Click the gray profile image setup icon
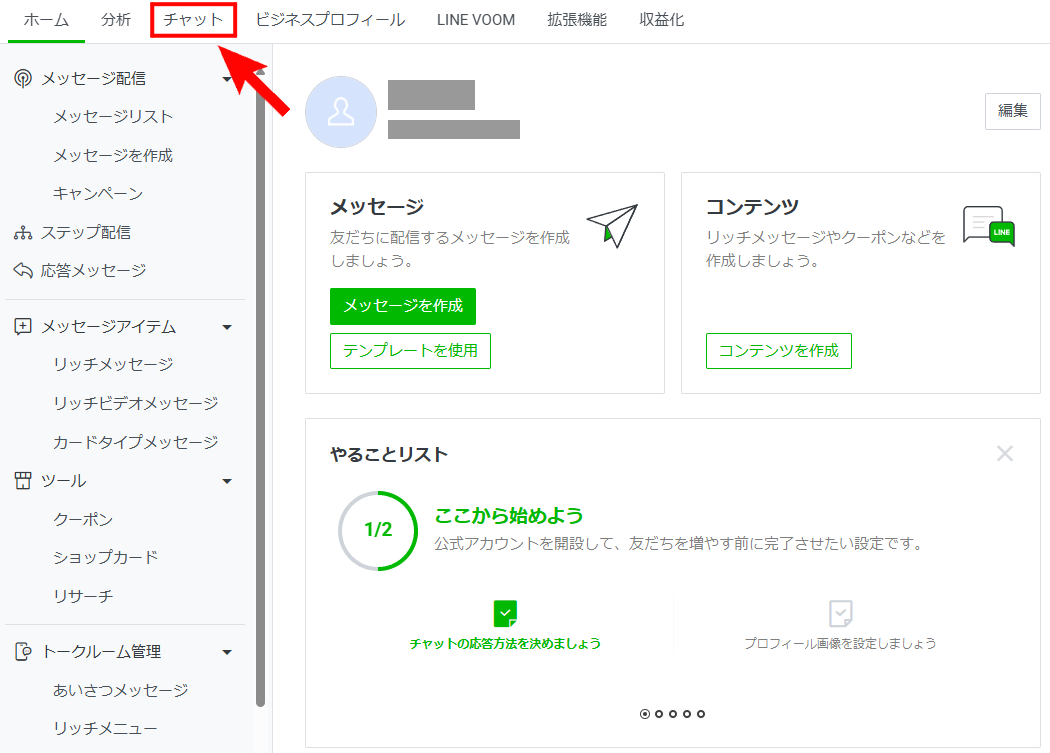This screenshot has height=753, width=1050. 840,613
